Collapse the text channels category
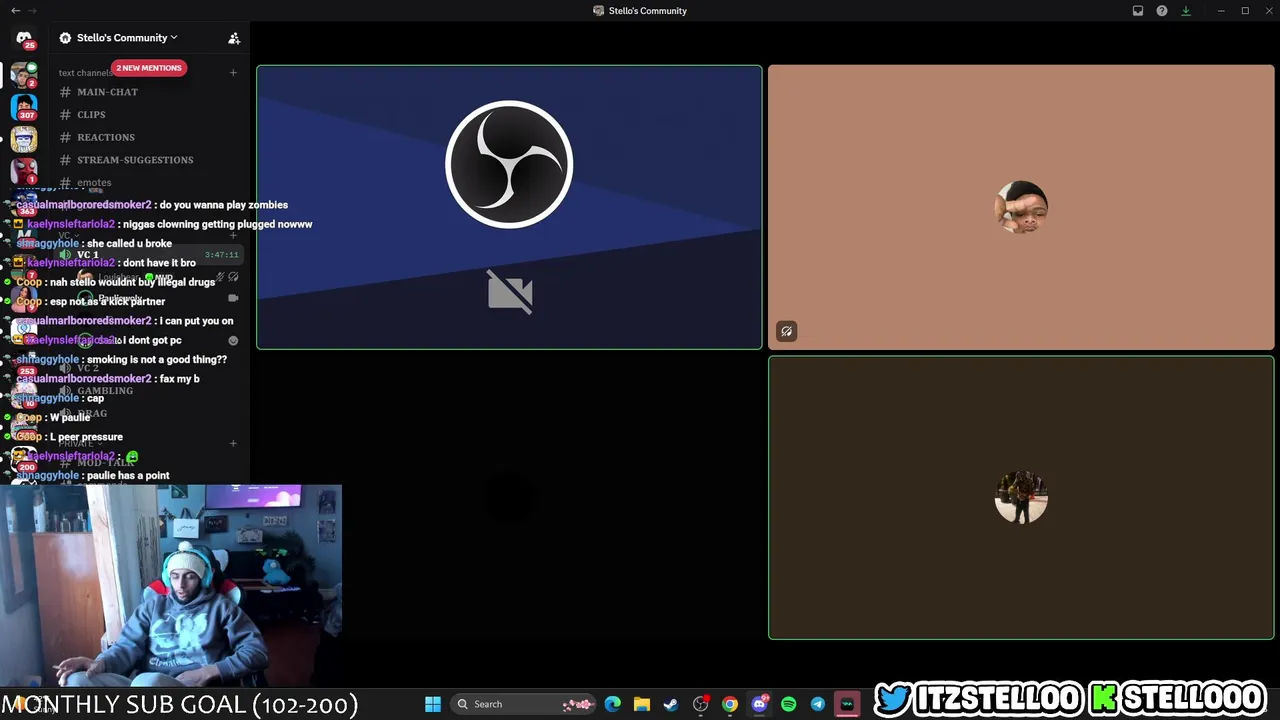 click(x=84, y=73)
